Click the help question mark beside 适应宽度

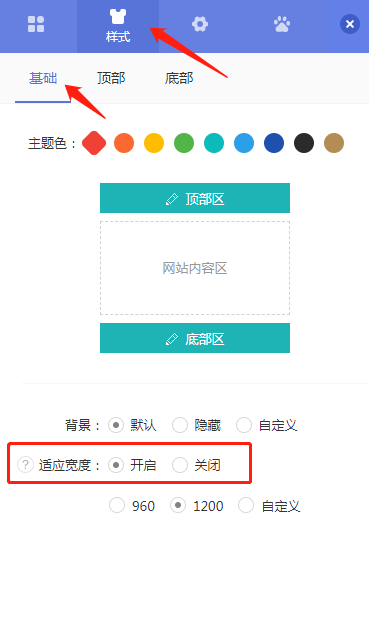25,465
